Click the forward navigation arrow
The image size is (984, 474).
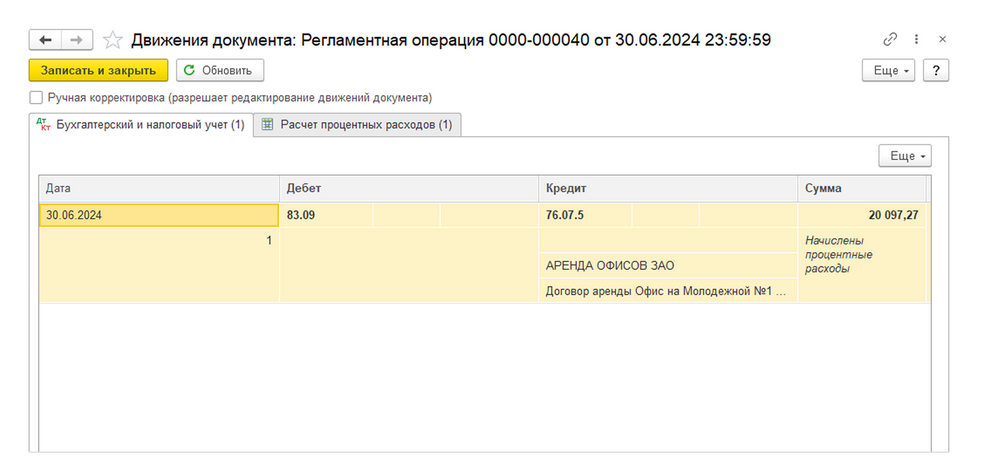(x=77, y=39)
